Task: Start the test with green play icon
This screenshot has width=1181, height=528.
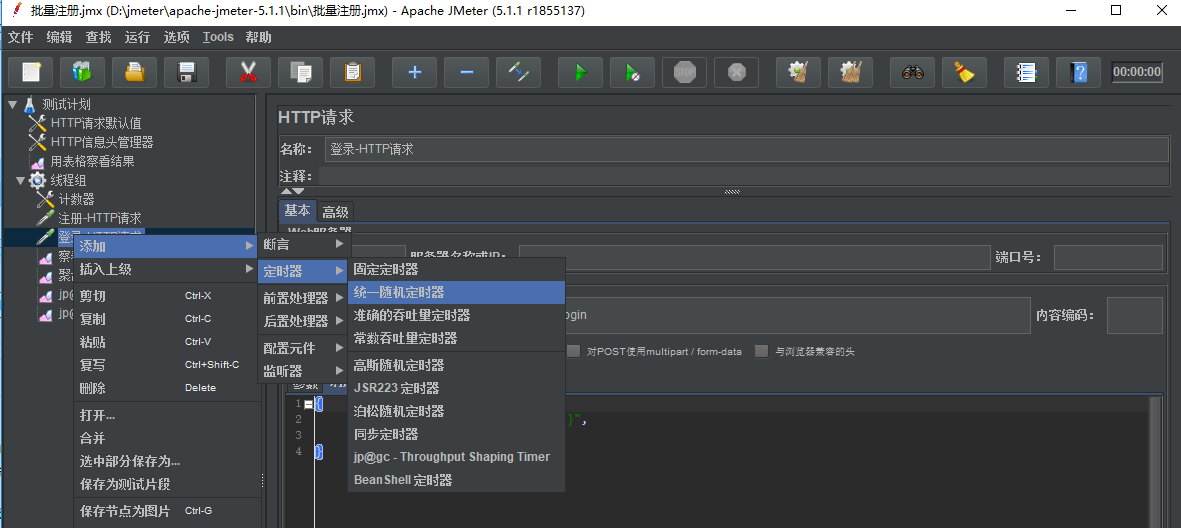Action: point(580,72)
